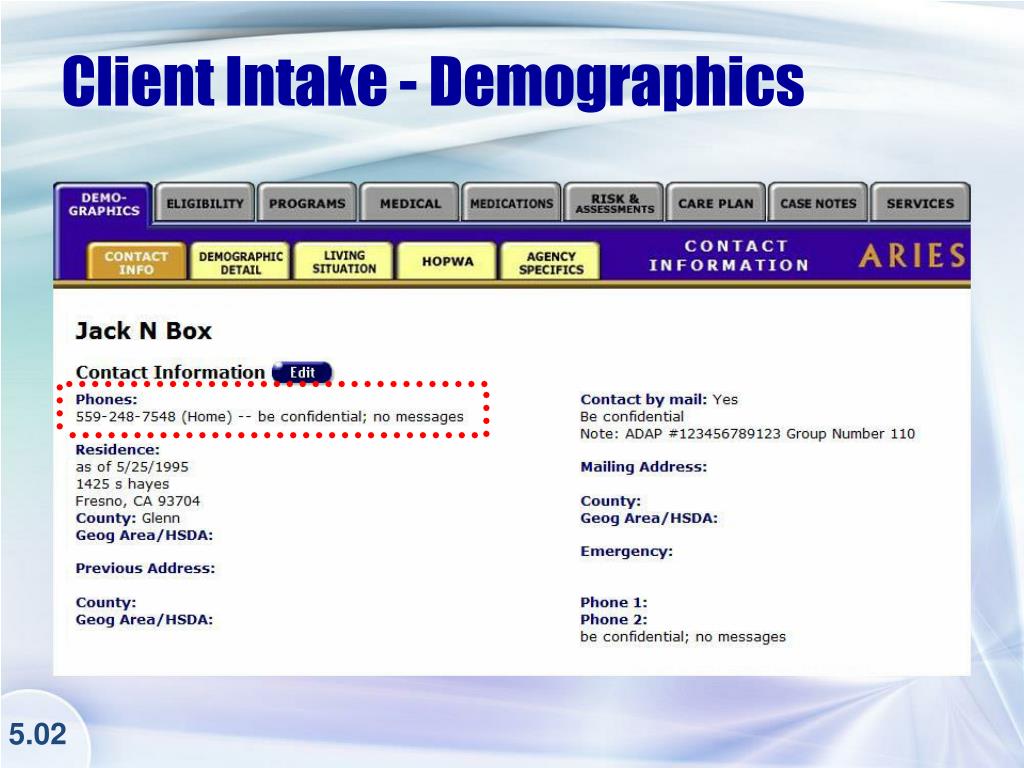The image size is (1024, 768).
Task: Select the Fresno, CA 93704 line
Action: pyautogui.click(x=138, y=501)
